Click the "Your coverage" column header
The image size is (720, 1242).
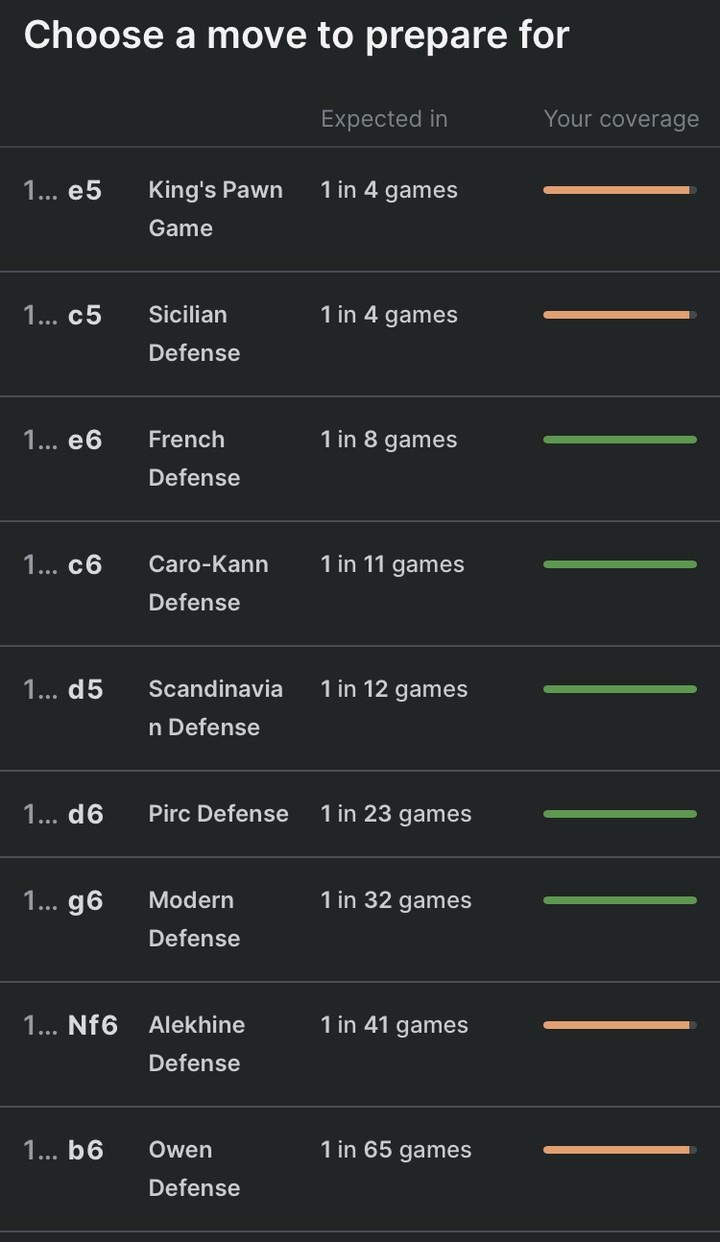point(621,119)
